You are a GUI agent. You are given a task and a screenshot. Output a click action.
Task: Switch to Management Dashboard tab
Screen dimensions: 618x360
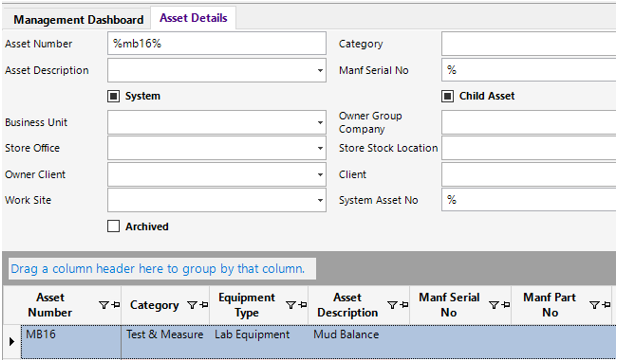click(x=78, y=20)
